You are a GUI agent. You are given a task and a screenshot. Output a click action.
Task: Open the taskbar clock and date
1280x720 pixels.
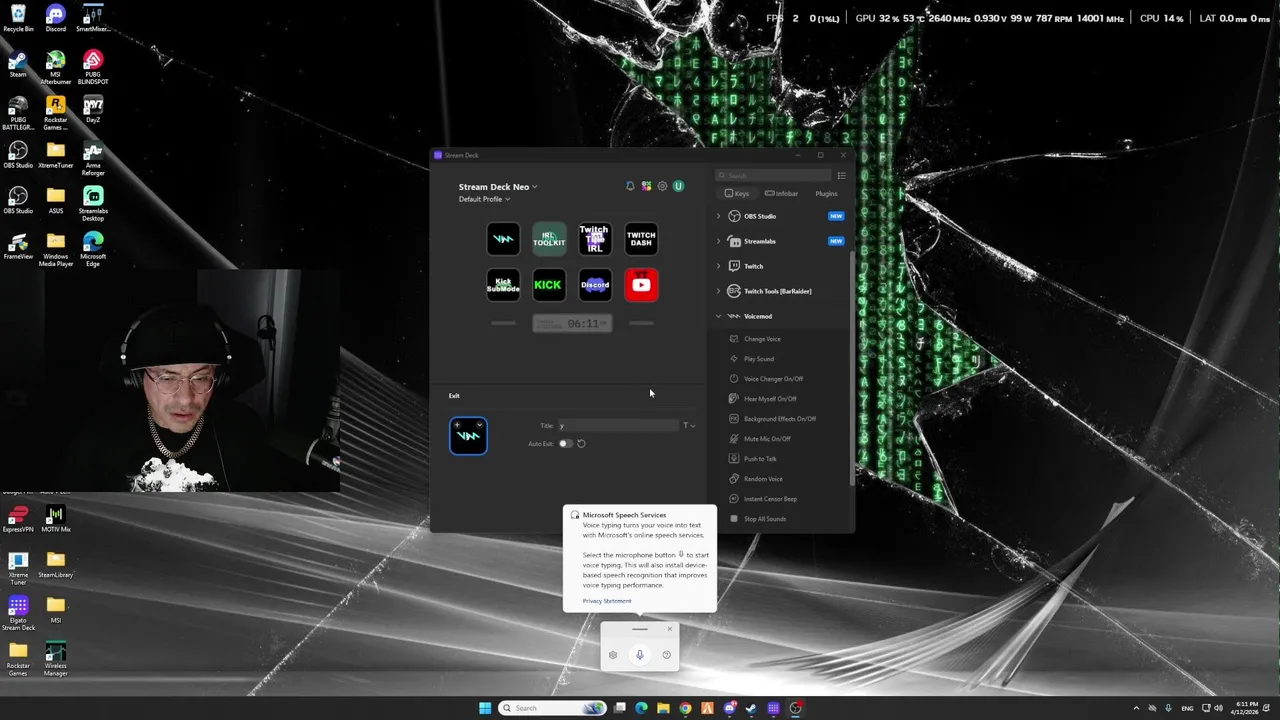point(1247,708)
